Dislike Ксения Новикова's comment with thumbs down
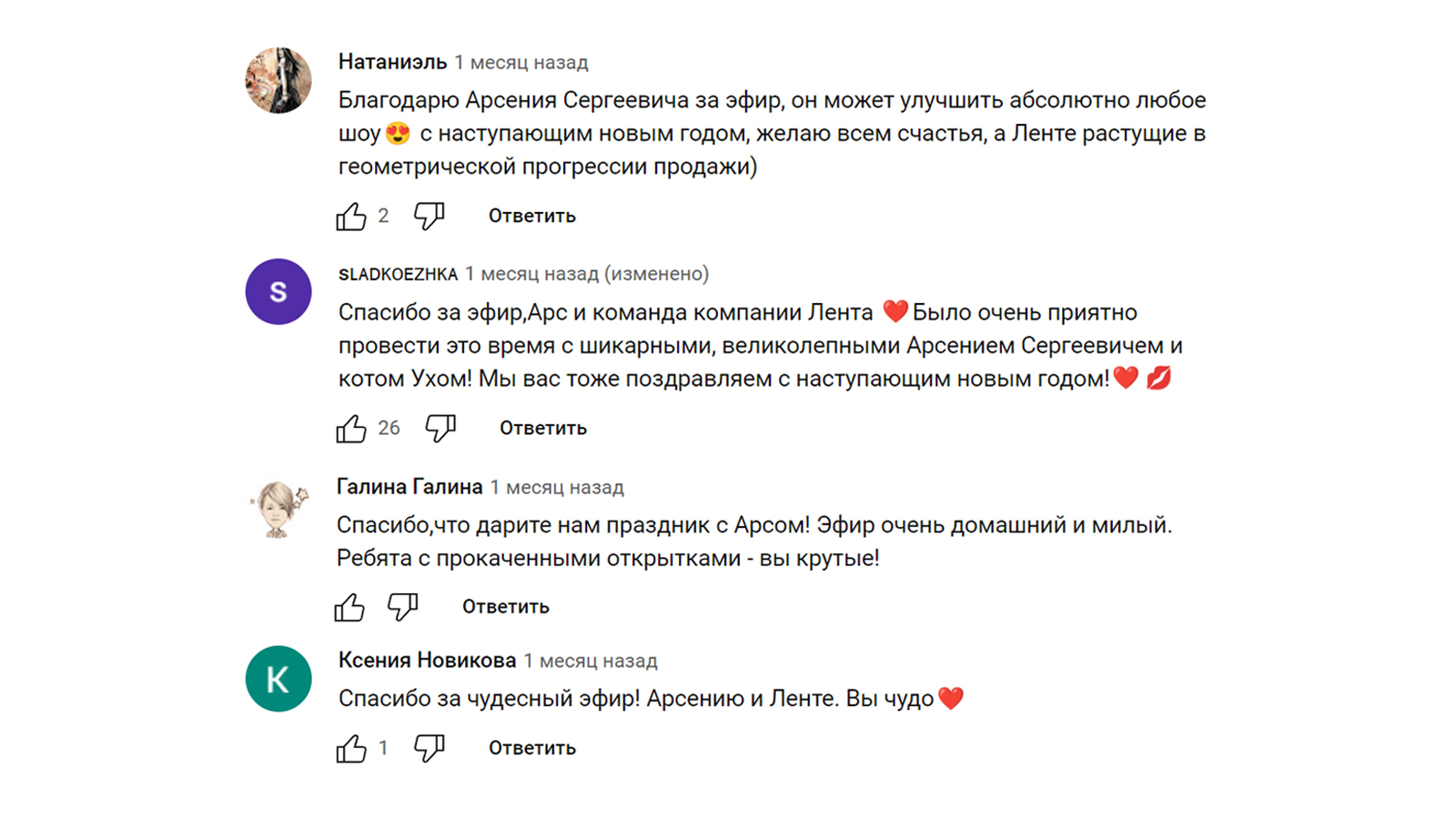This screenshot has height=819, width=1456. 429,748
